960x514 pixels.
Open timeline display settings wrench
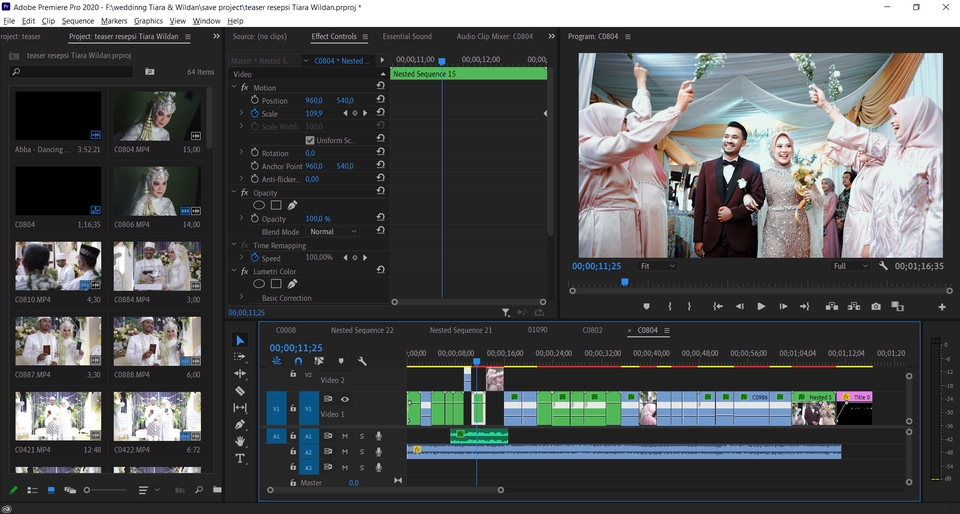tap(362, 361)
